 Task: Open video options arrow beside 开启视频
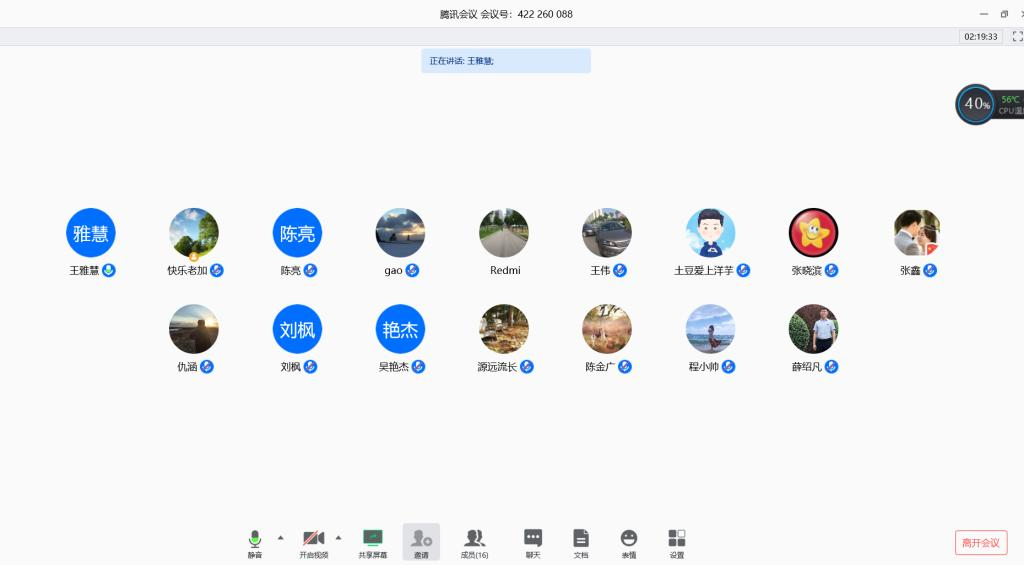click(x=338, y=537)
